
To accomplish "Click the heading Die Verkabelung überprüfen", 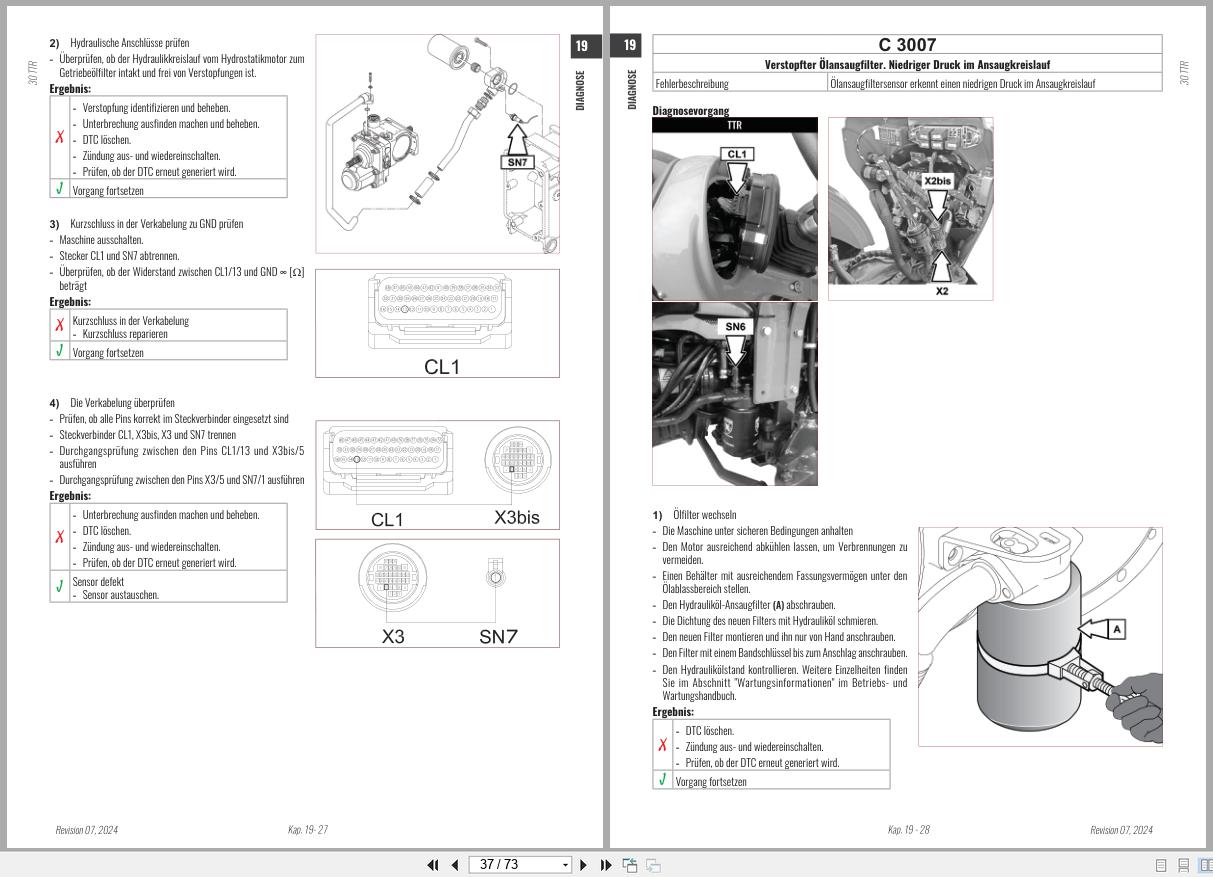I will click(x=122, y=403).
